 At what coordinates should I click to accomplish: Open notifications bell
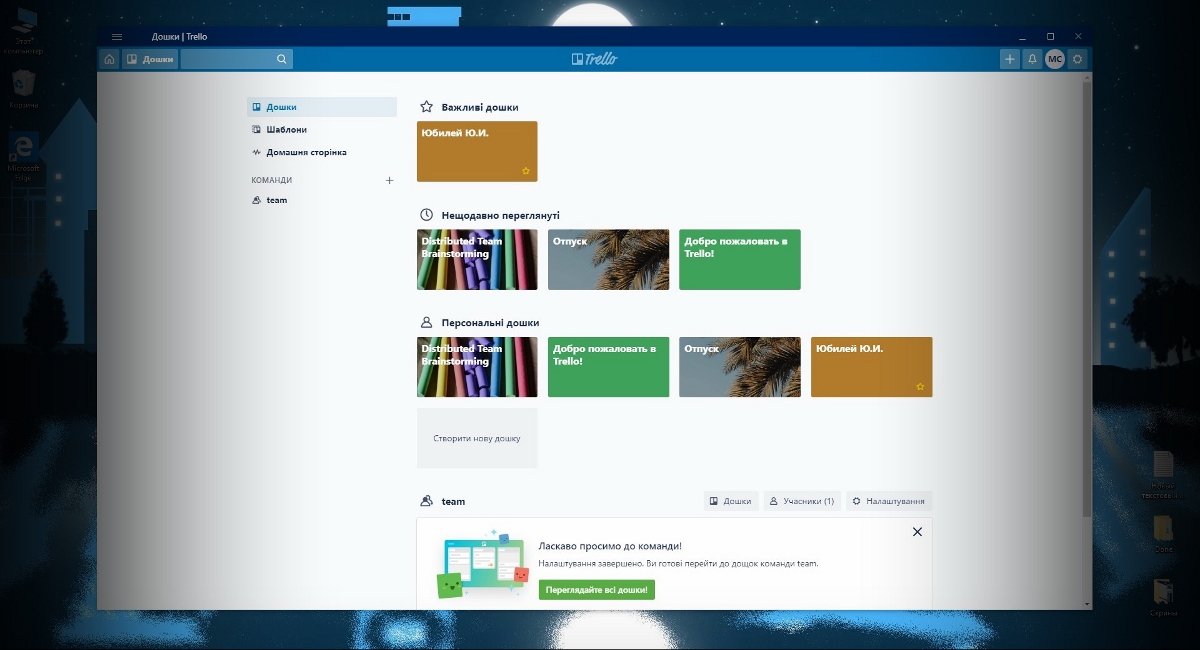pyautogui.click(x=1032, y=59)
